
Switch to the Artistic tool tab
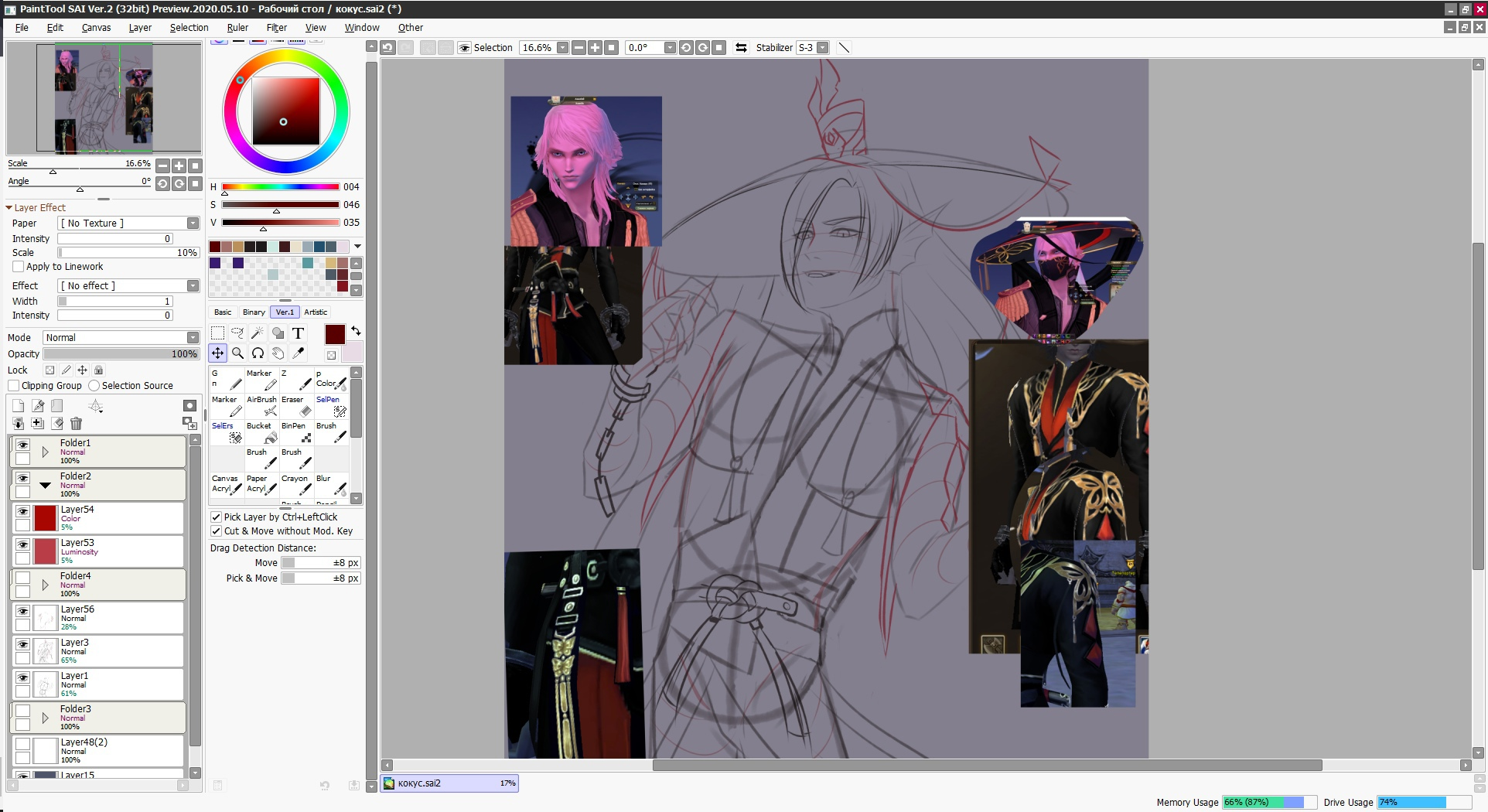pyautogui.click(x=316, y=312)
